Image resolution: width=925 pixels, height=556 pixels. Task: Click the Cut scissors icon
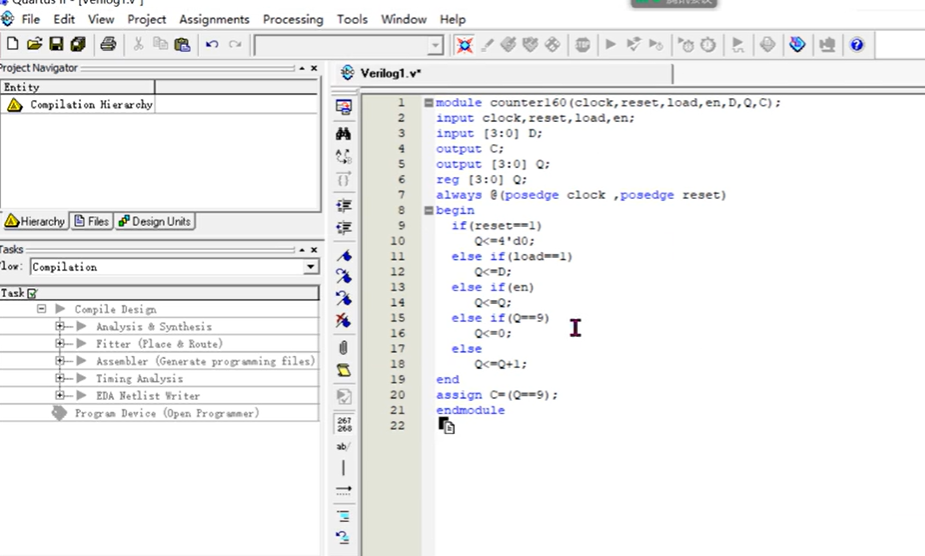(138, 44)
